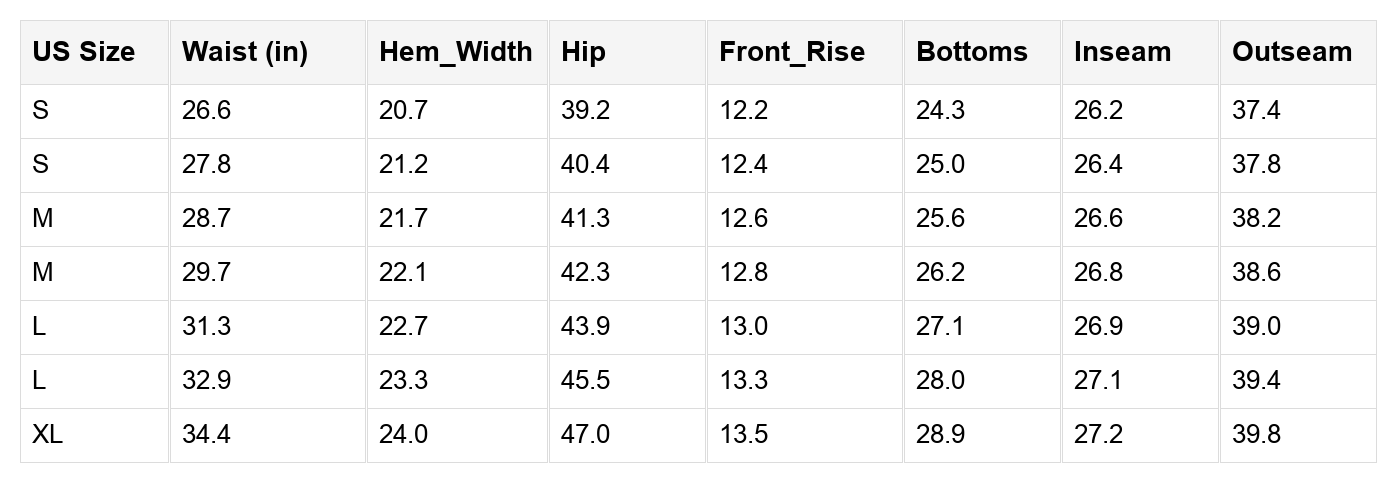The width and height of the screenshot is (1396, 482).
Task: Select outseam value 37.4
Action: pyautogui.click(x=1256, y=111)
